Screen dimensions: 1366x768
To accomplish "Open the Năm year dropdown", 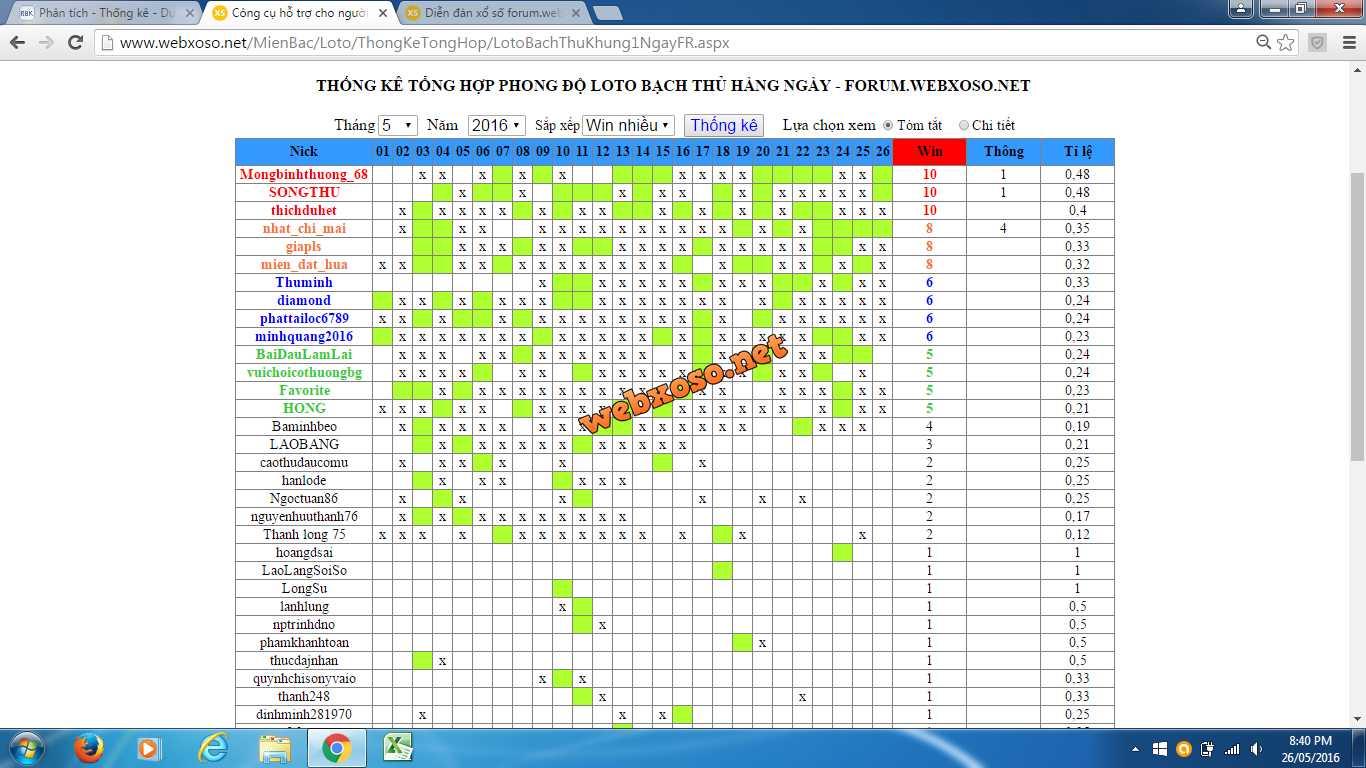I will pos(496,125).
